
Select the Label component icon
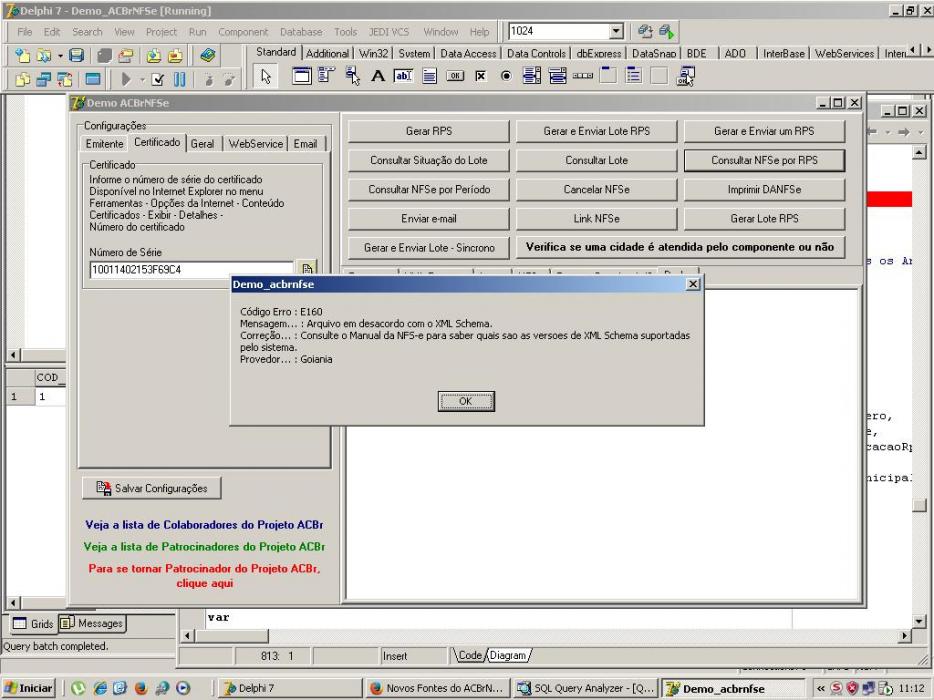[378, 76]
